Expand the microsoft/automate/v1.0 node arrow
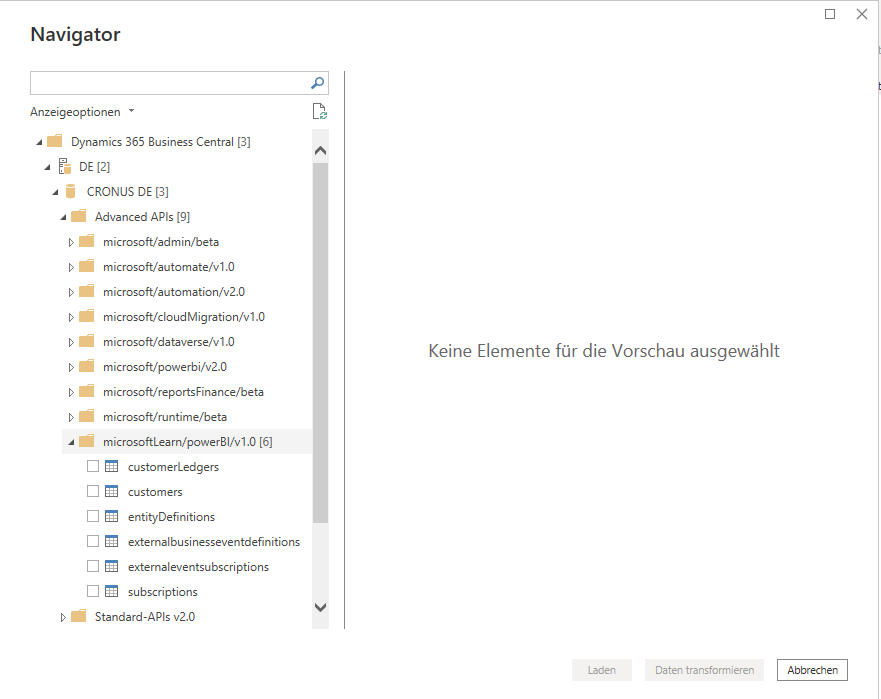This screenshot has width=881, height=699. (71, 267)
